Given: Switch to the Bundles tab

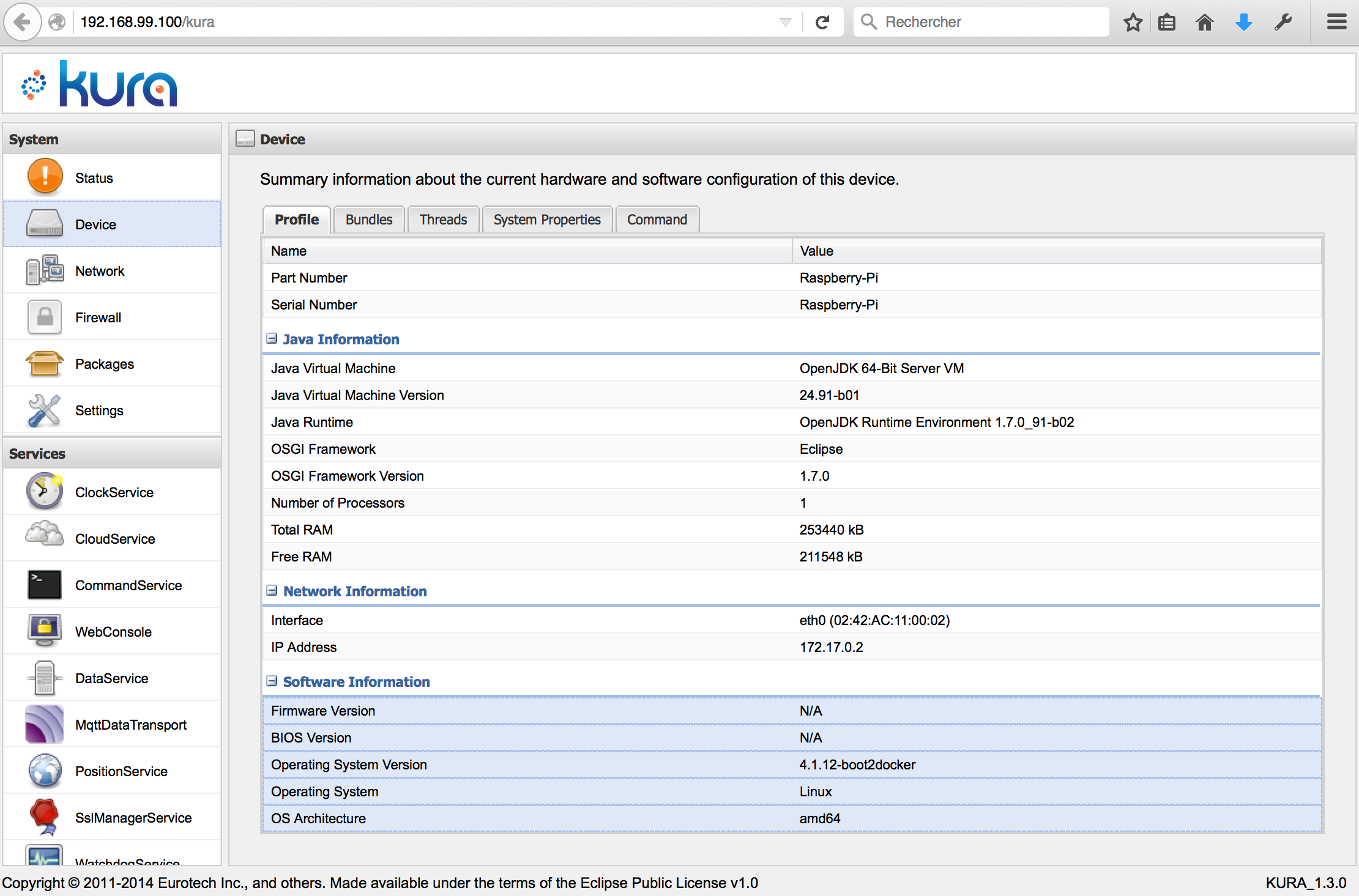Looking at the screenshot, I should (368, 220).
